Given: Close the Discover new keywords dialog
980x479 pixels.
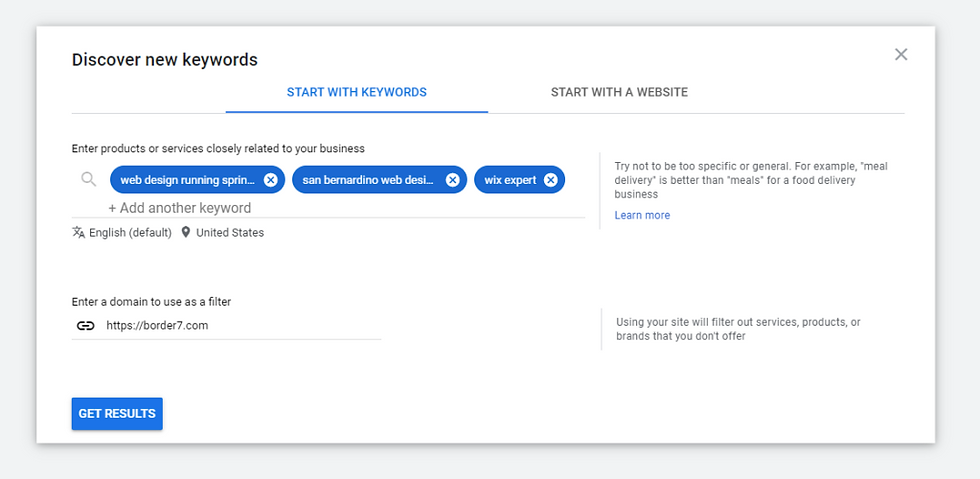Looking at the screenshot, I should pos(901,54).
